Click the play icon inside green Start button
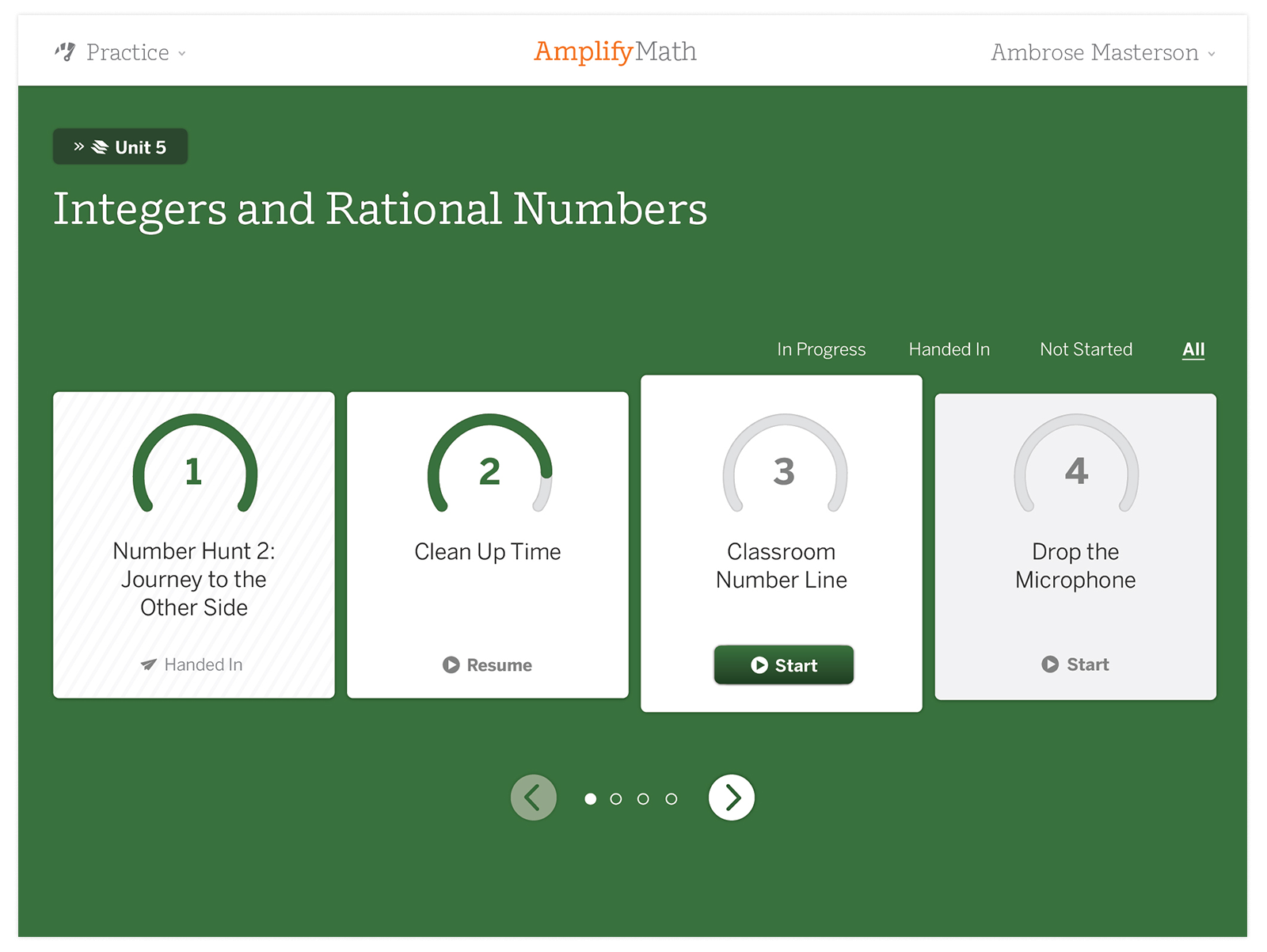Image resolution: width=1267 pixels, height=952 pixels. [759, 665]
